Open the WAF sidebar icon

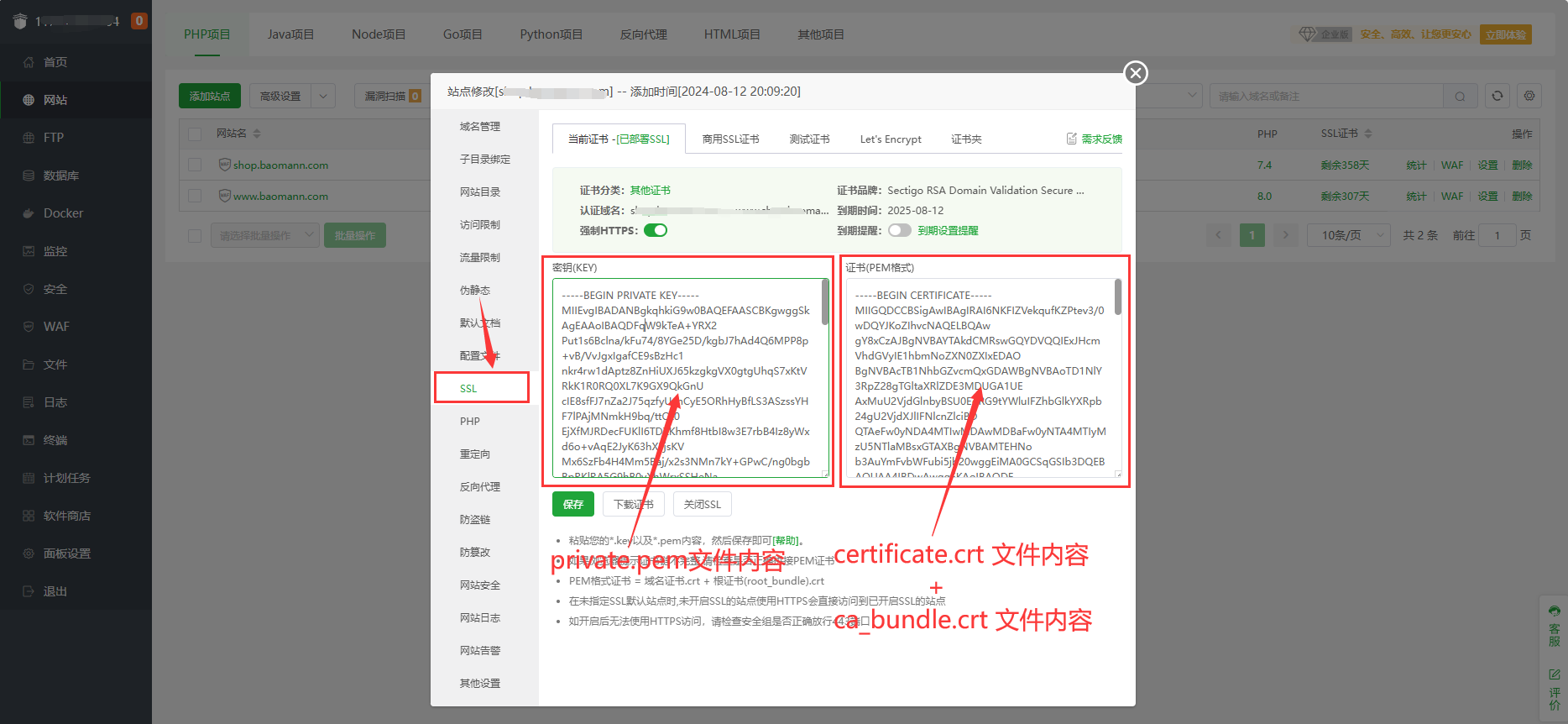29,327
